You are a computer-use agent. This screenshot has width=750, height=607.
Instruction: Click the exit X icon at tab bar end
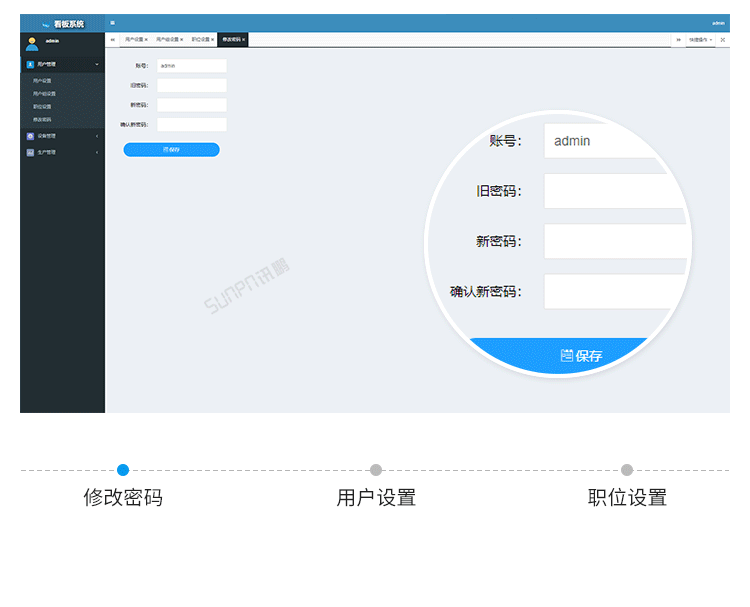click(723, 40)
